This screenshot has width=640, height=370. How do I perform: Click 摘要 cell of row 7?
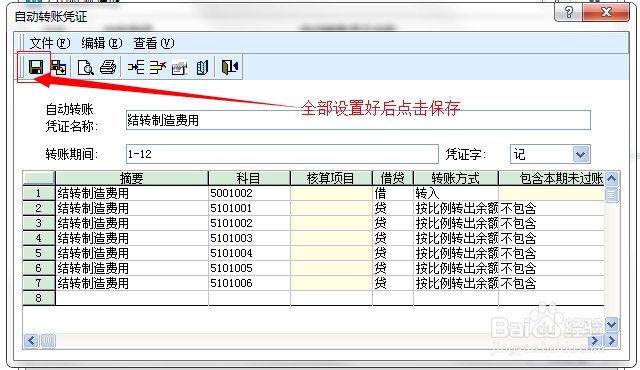131,283
